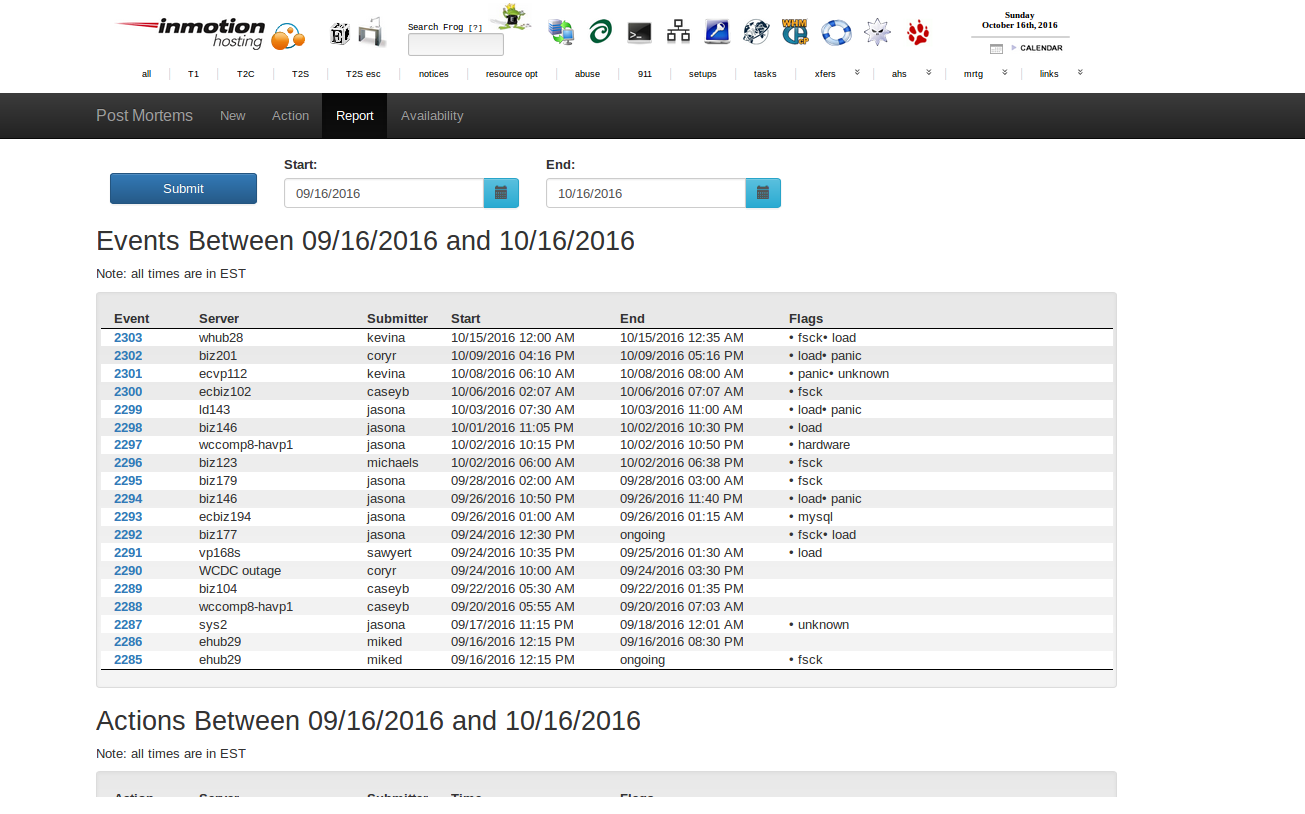Screen dimensions: 1305x814
Task: Open the New post mortem tab
Action: pyautogui.click(x=233, y=116)
